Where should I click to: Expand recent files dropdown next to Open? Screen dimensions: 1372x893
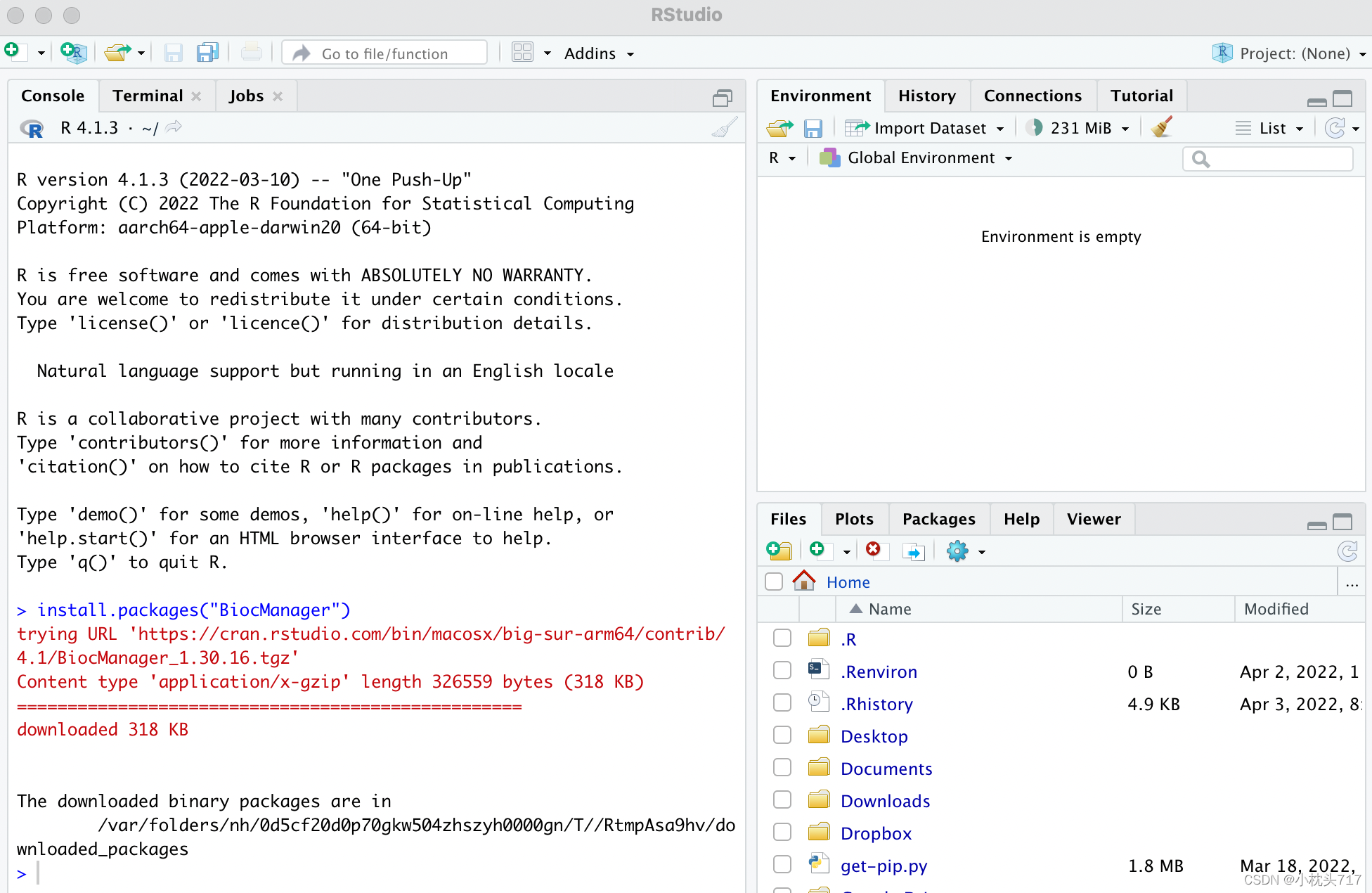point(141,53)
